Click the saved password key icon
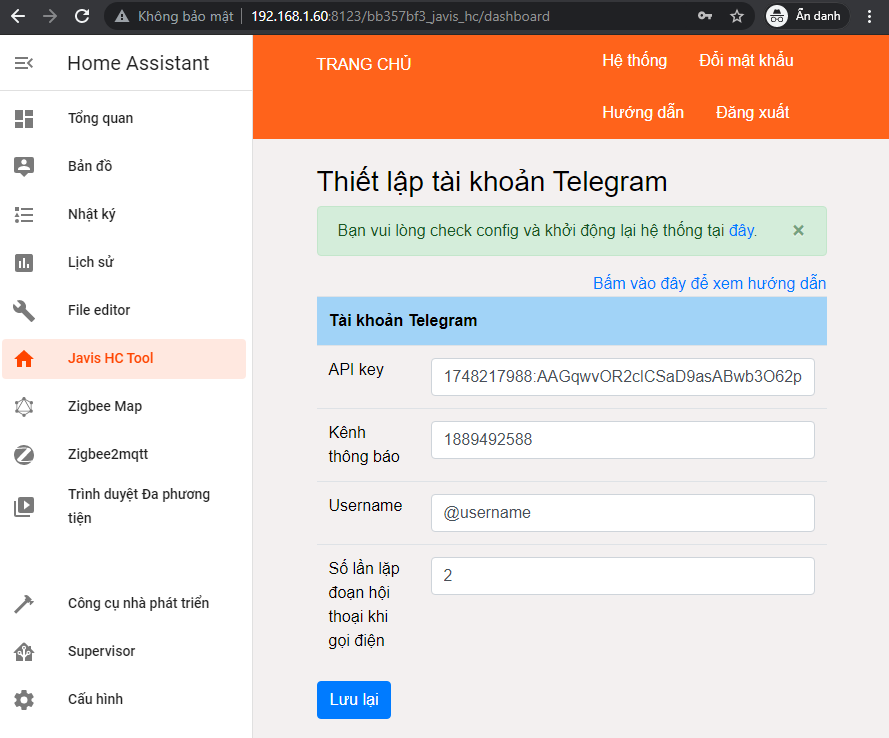889x738 pixels. (x=705, y=16)
